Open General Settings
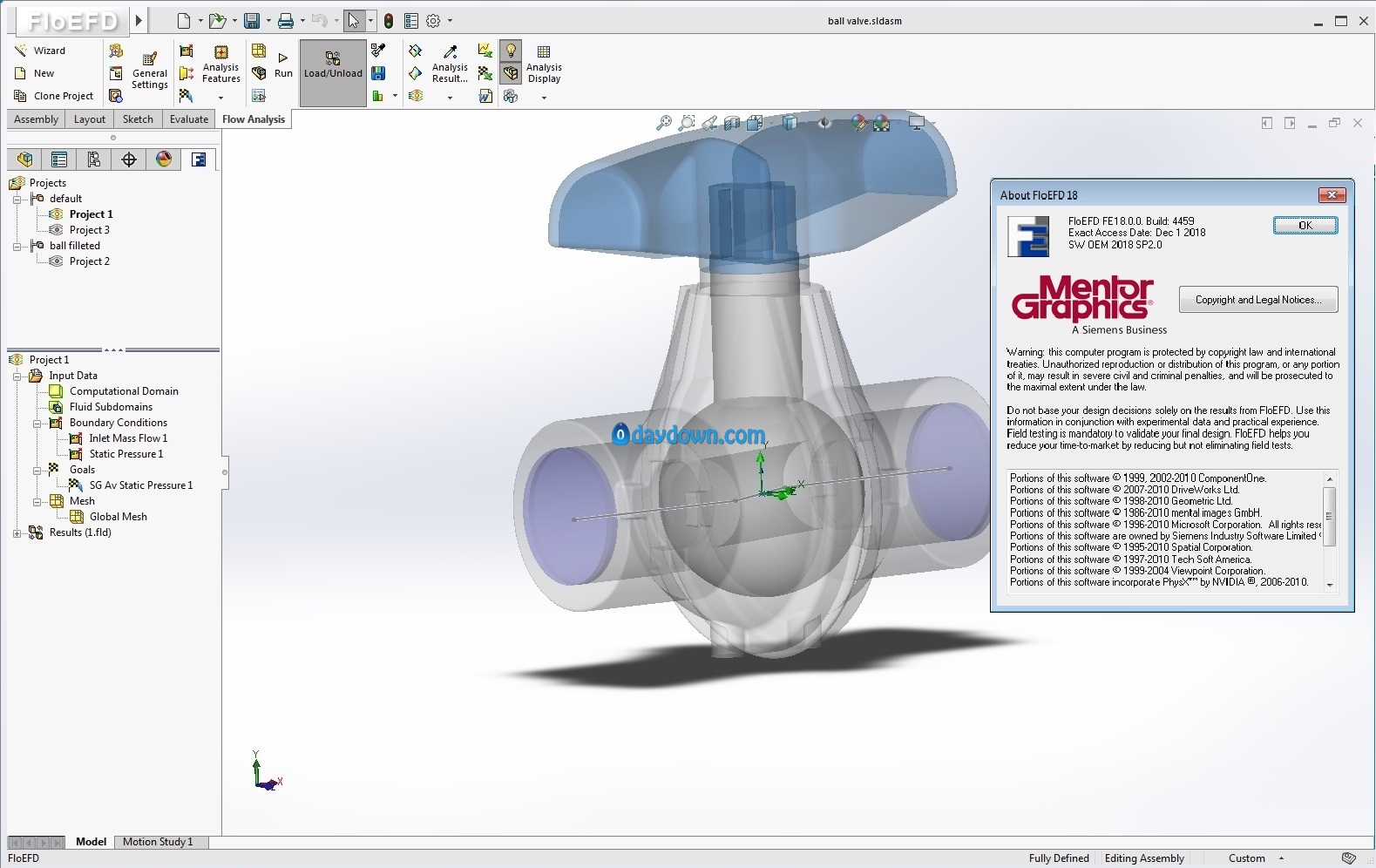This screenshot has height=868, width=1376. click(x=150, y=69)
